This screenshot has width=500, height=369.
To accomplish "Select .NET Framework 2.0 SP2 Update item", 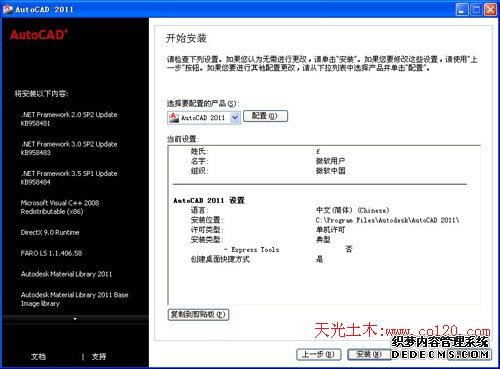I will click(69, 119).
